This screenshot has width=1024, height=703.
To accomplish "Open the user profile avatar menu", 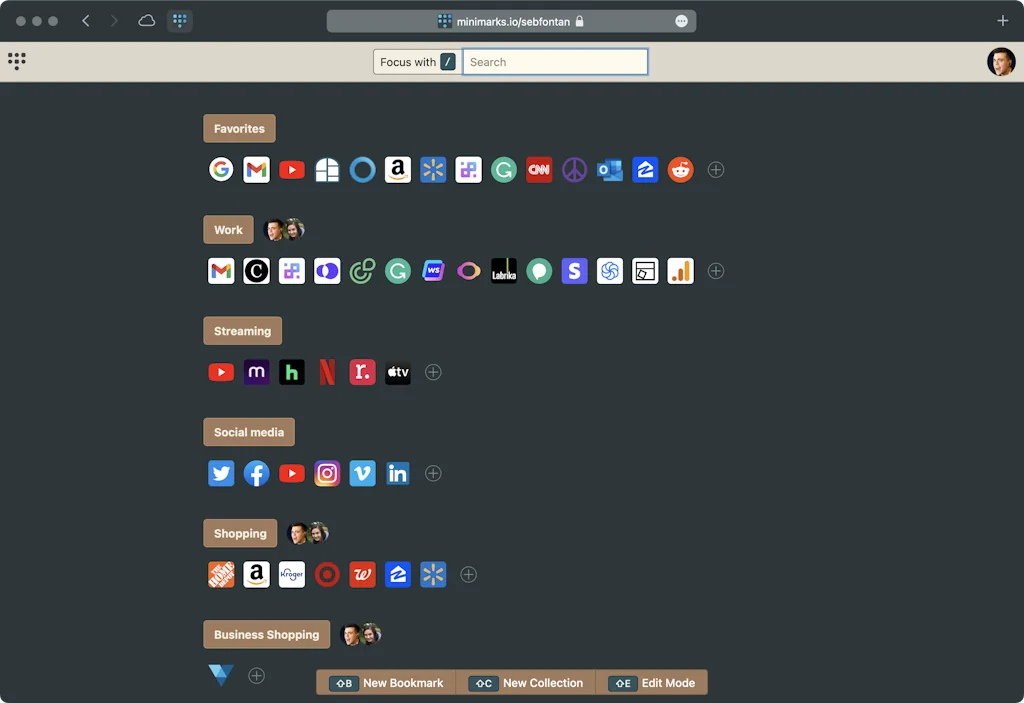I will [1001, 62].
